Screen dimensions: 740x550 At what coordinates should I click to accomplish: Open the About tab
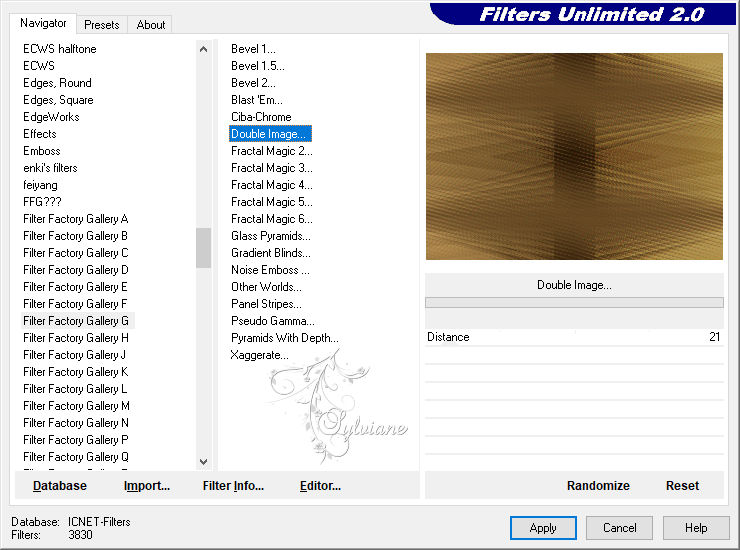[151, 25]
